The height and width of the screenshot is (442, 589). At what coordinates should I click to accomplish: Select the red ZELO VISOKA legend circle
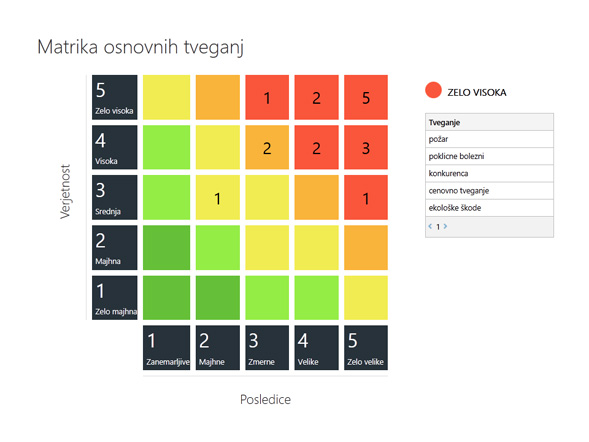[x=433, y=91]
